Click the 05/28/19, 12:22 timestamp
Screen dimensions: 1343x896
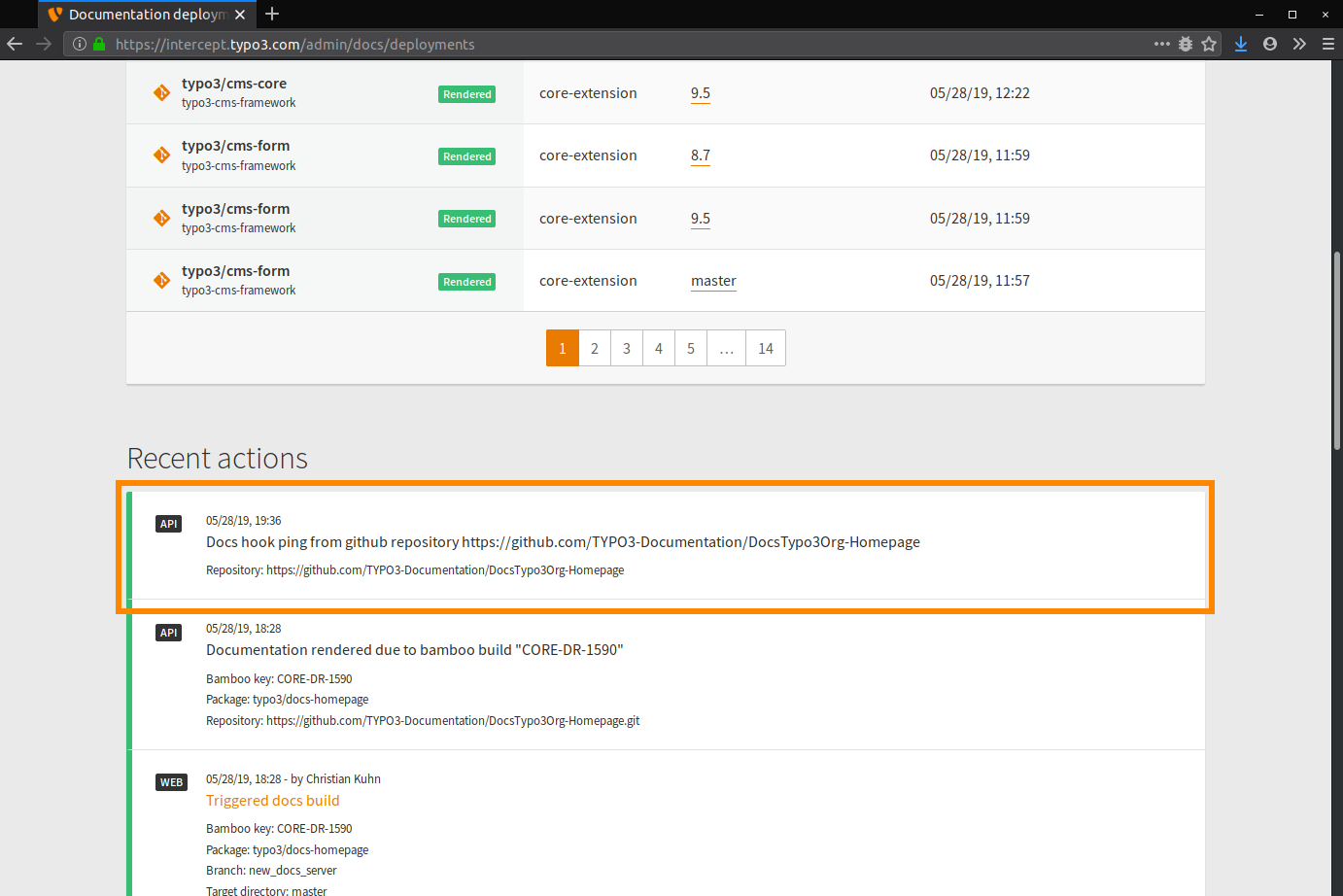(980, 93)
